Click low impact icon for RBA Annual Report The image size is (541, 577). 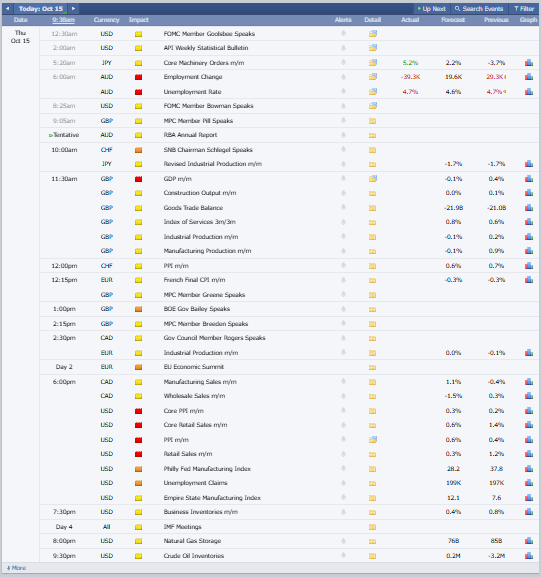[x=138, y=135]
